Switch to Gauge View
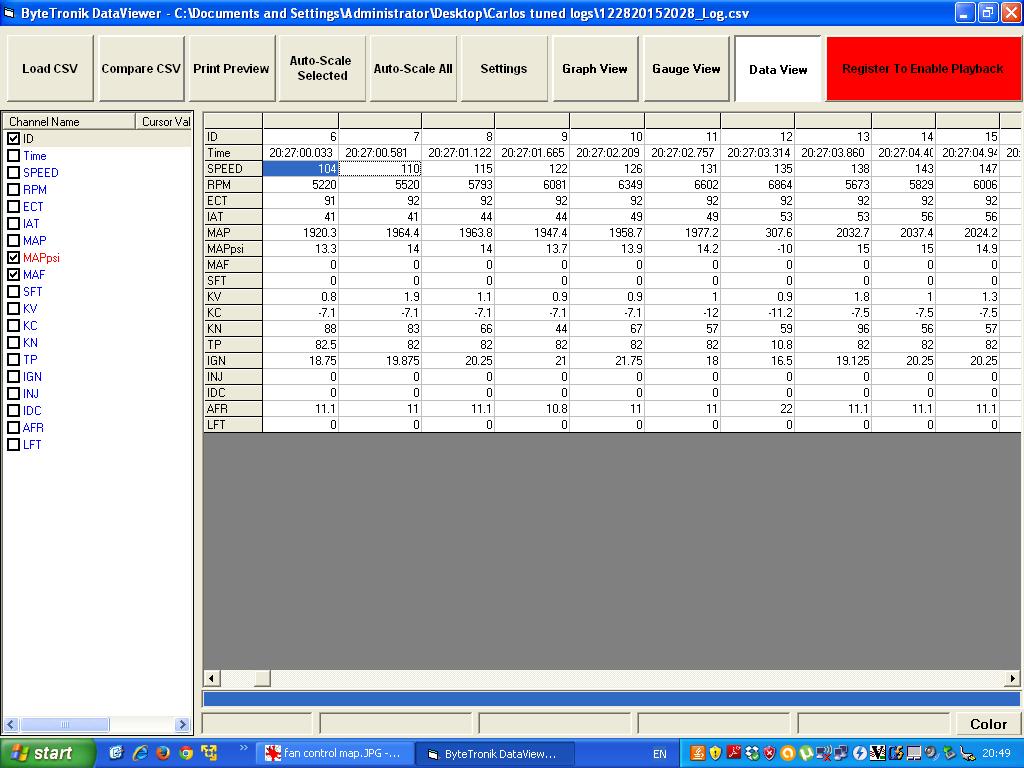Screen dimensions: 1024x768 [686, 69]
